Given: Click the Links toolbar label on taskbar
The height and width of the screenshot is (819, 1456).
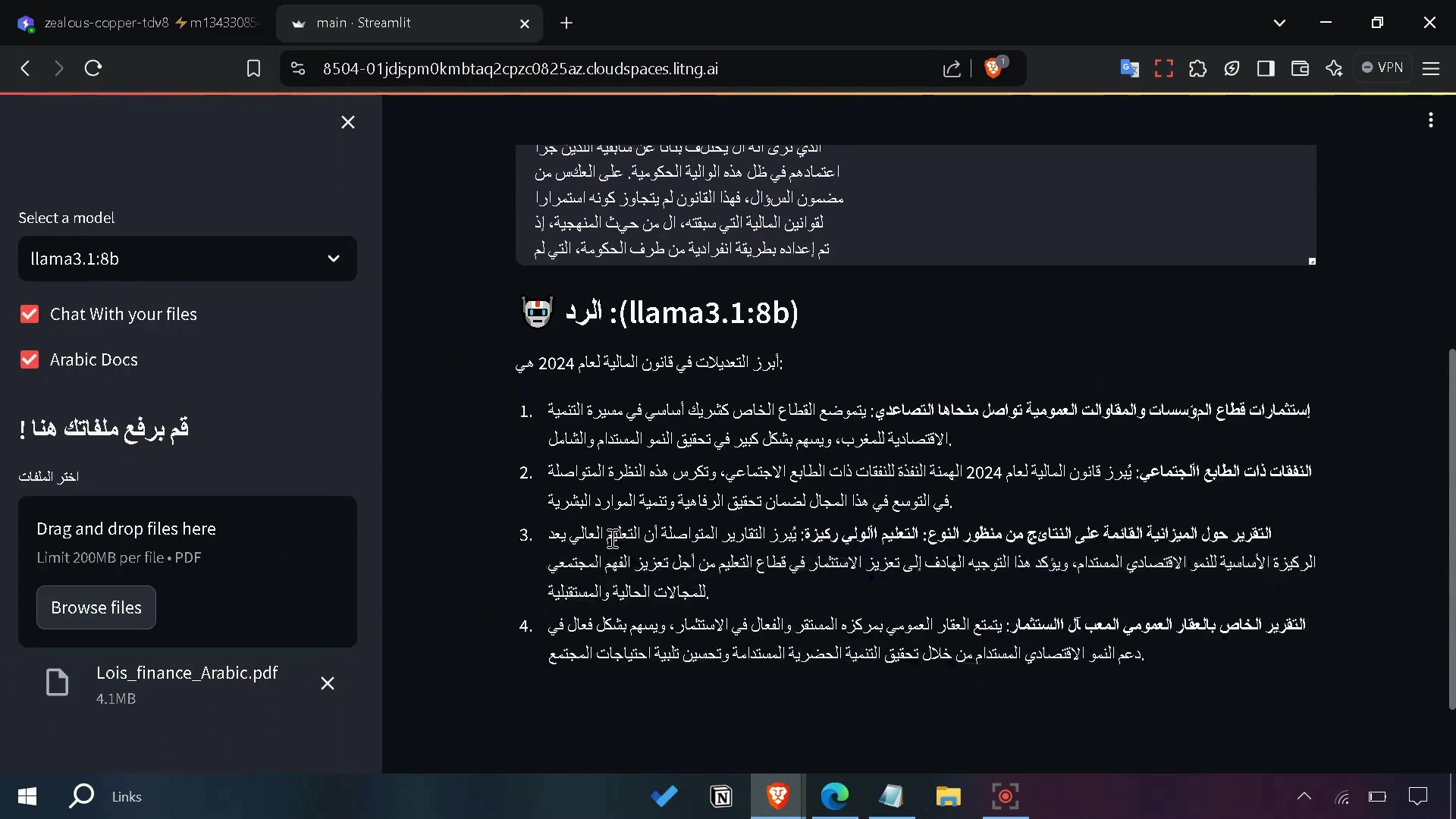Looking at the screenshot, I should (127, 796).
